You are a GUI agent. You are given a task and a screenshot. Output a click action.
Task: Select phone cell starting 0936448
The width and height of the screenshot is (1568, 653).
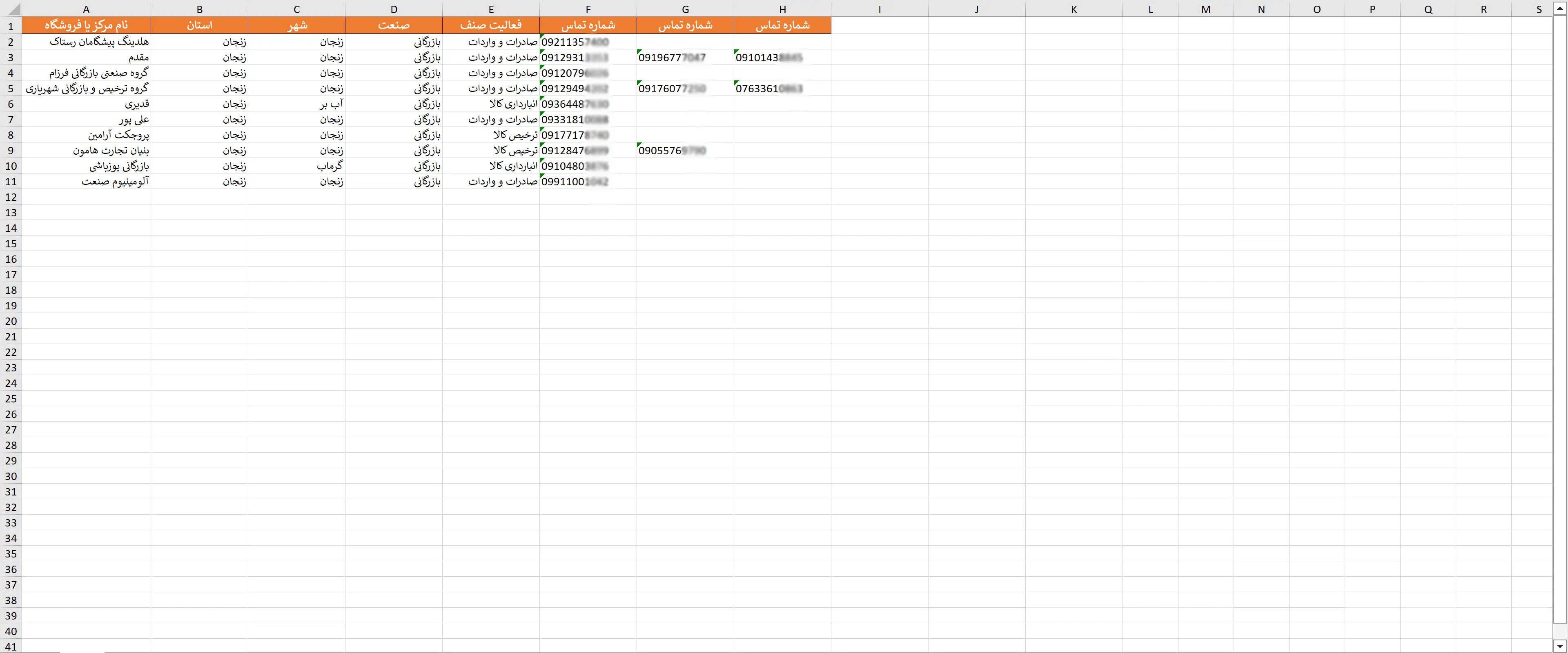588,103
